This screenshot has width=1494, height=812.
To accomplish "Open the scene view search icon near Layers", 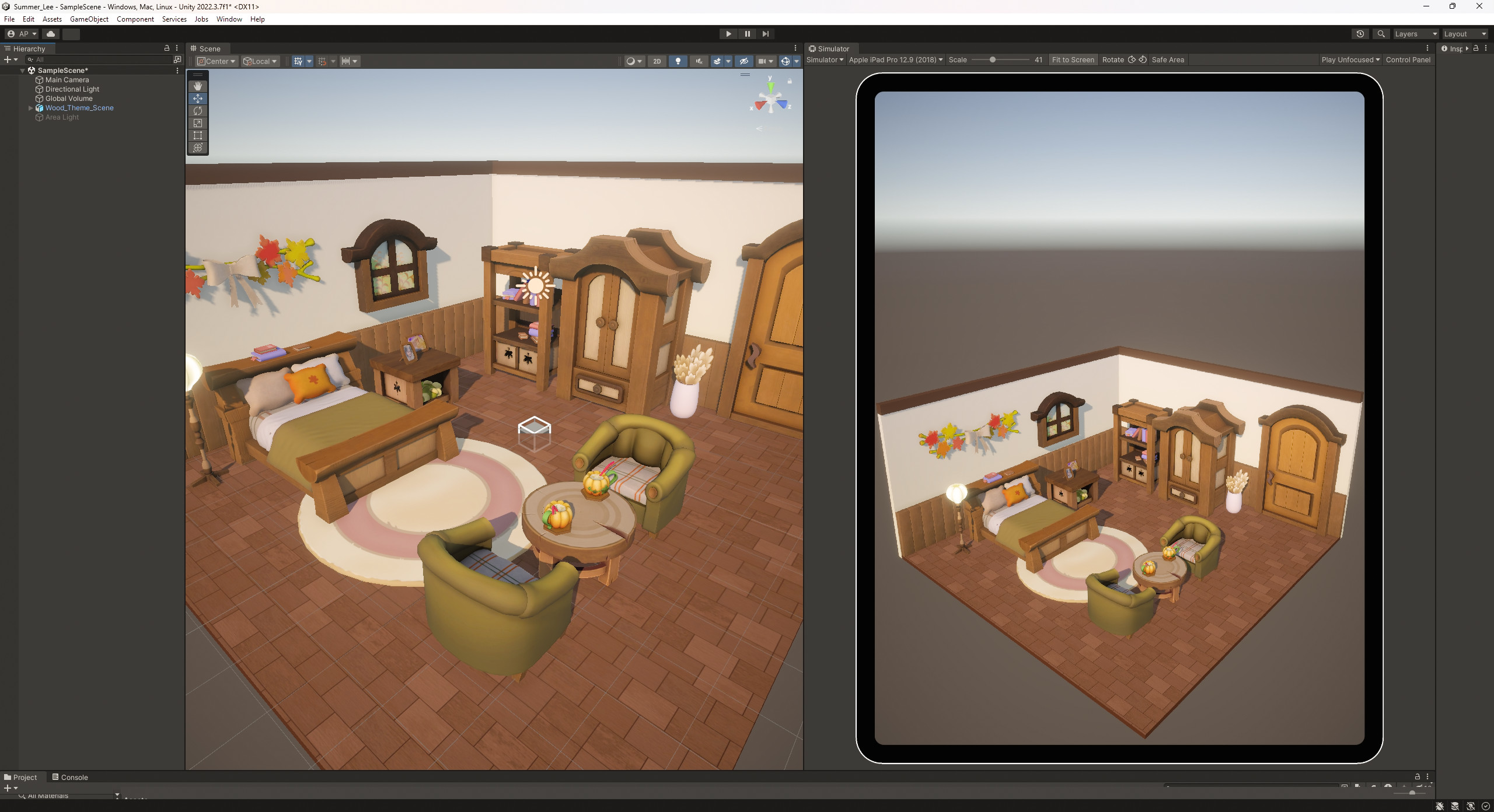I will pyautogui.click(x=1381, y=34).
